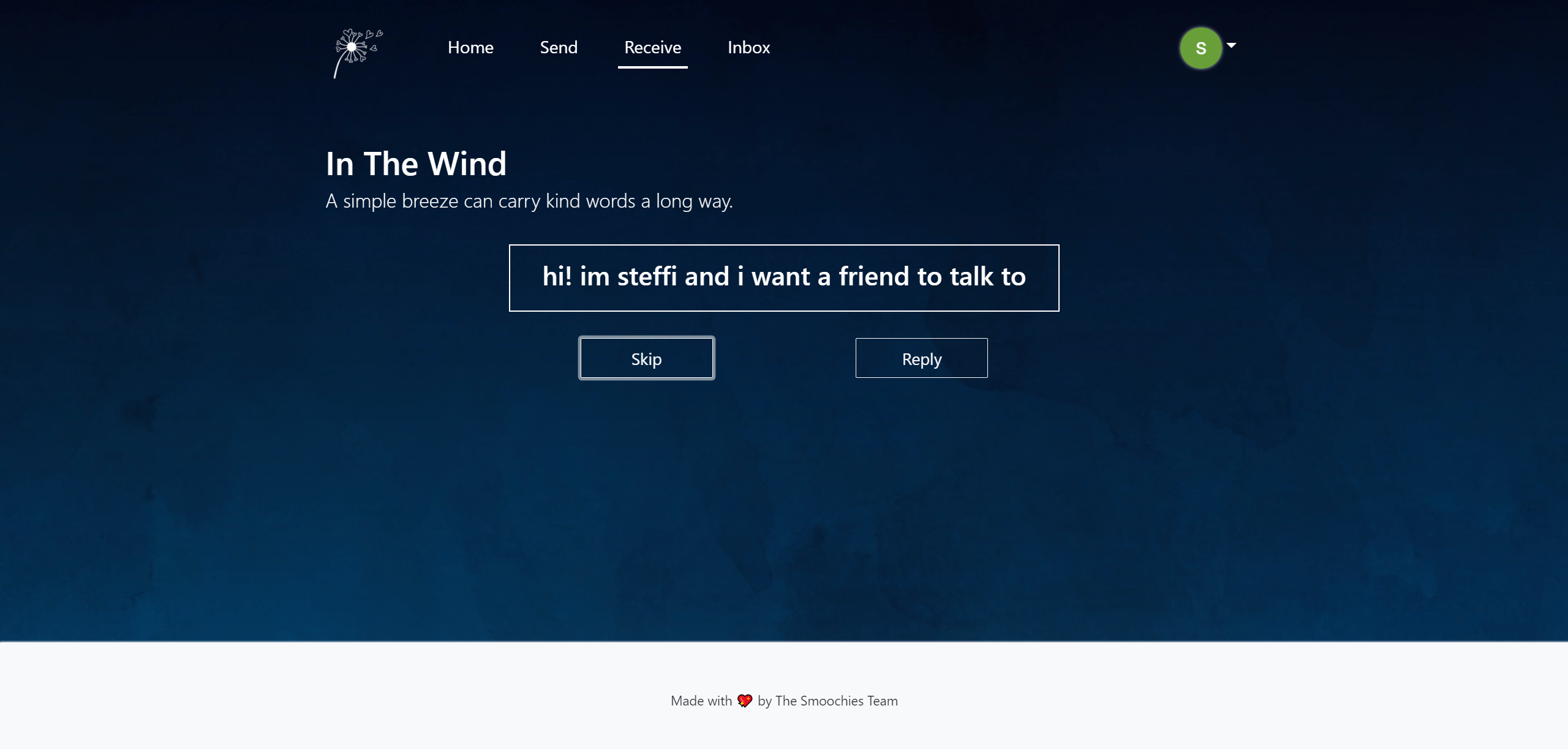Open the green S profile avatar
Viewport: 1568px width, 749px height.
click(1200, 48)
